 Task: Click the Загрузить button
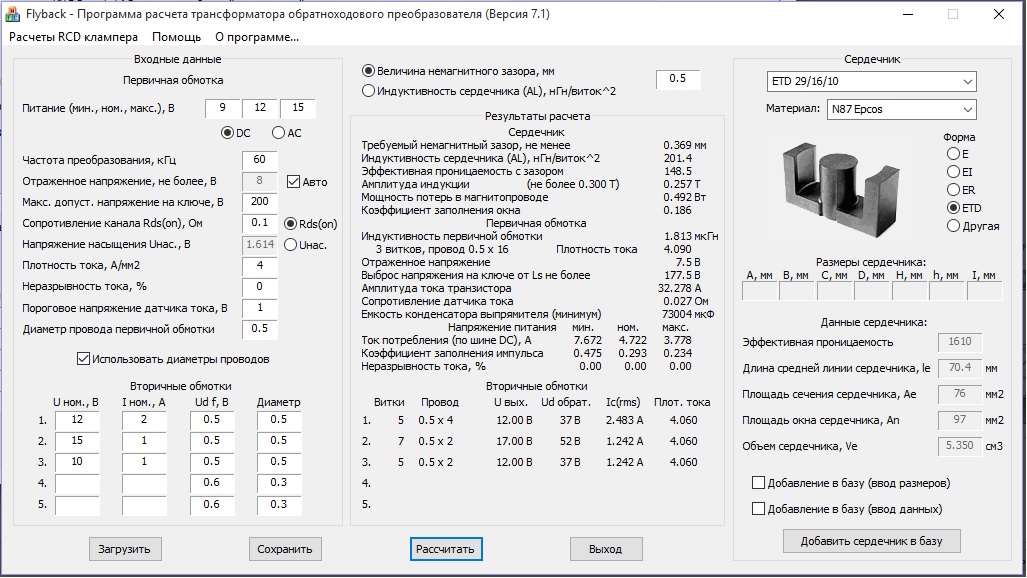(124, 549)
